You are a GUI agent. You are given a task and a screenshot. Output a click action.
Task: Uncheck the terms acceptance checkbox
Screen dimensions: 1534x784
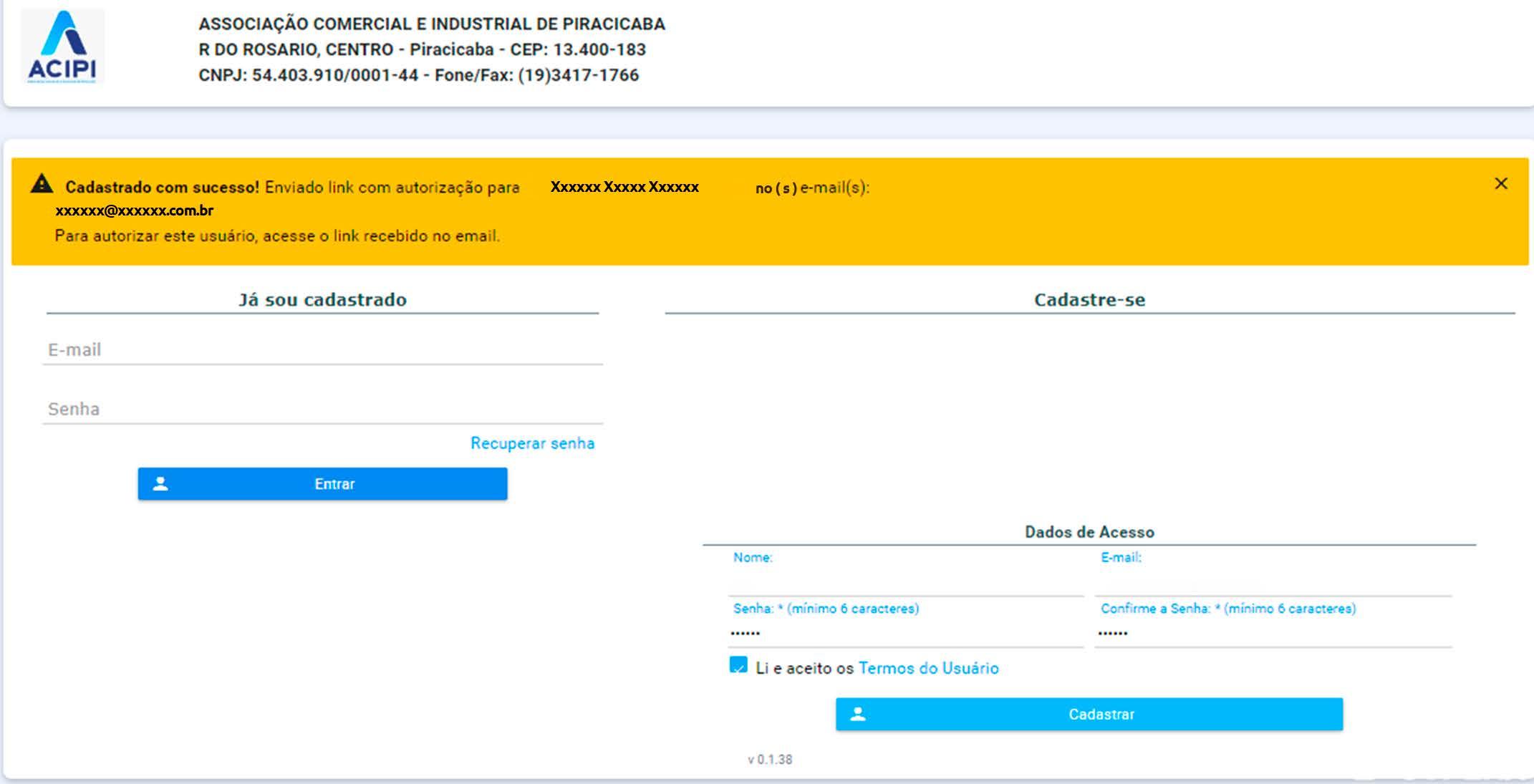coord(738,666)
